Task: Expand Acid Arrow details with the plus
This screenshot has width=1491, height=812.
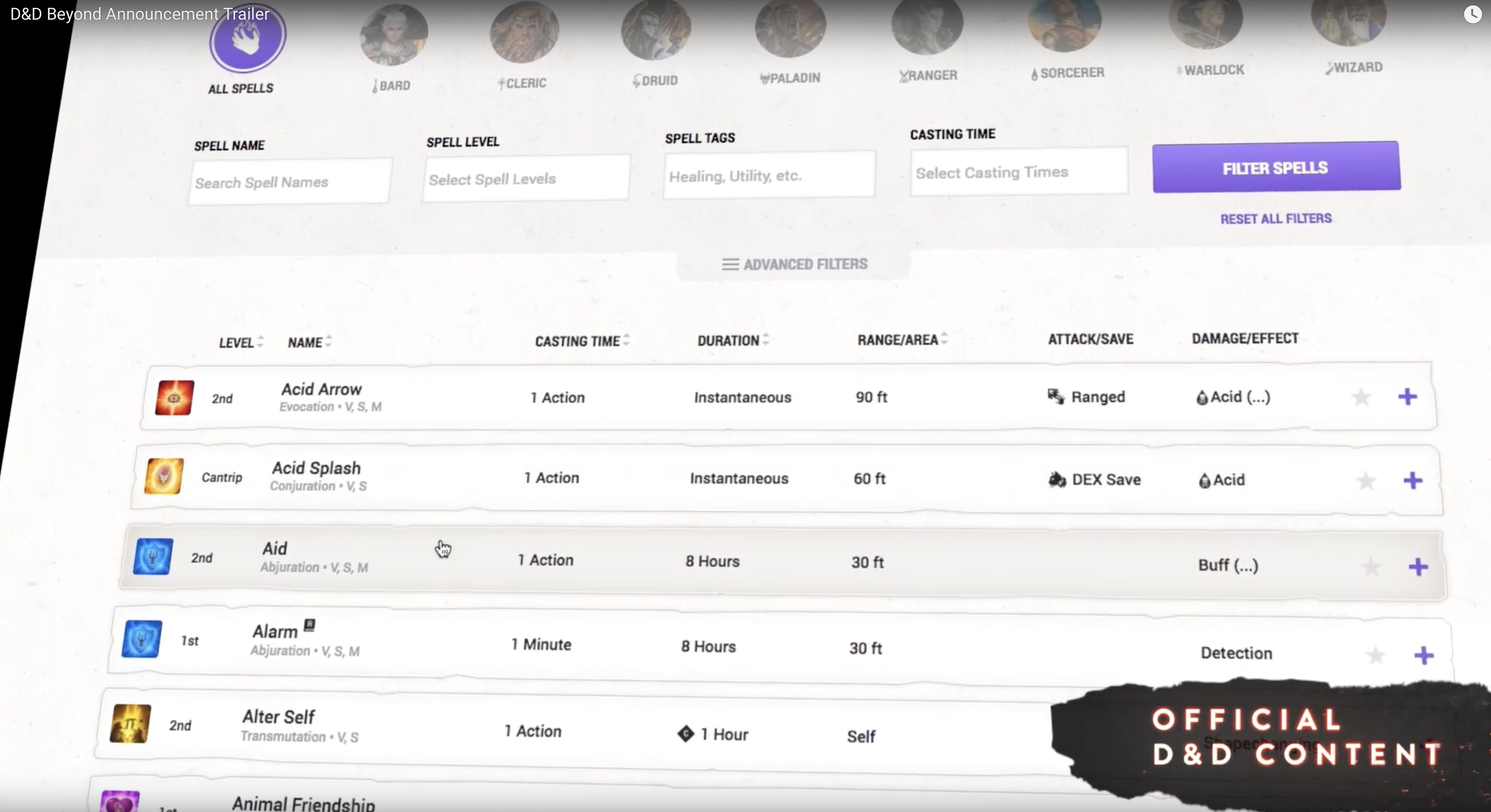Action: pos(1407,397)
